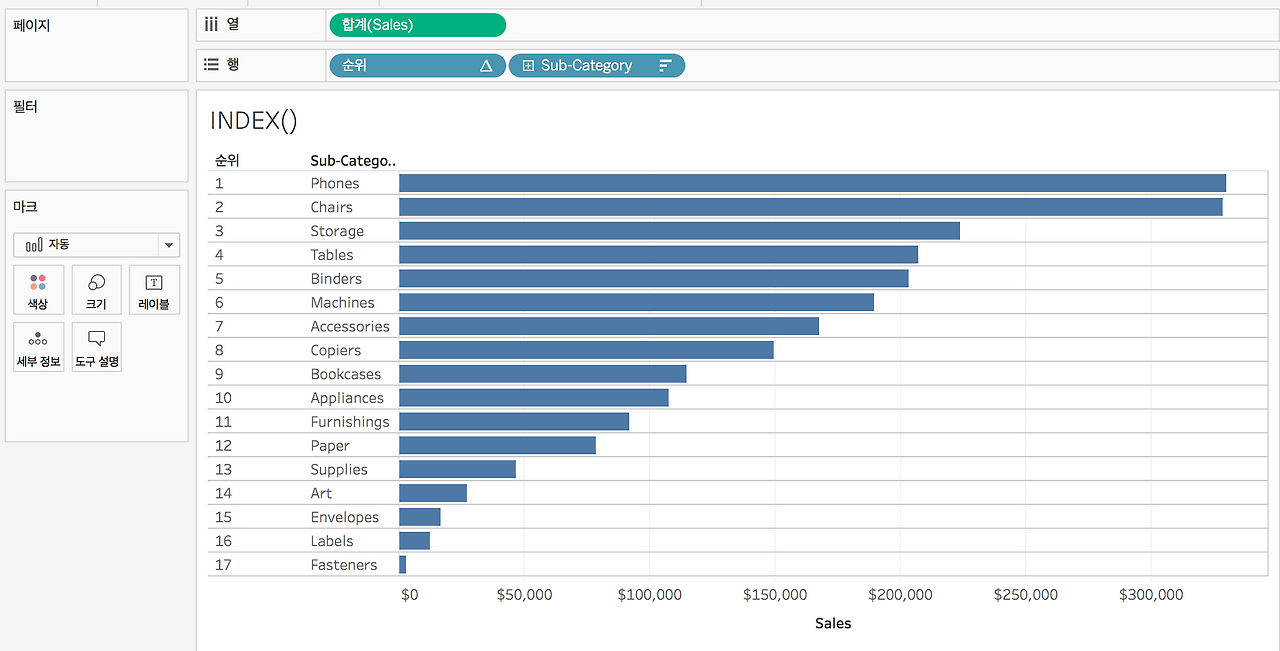Select the Copiers bar
This screenshot has height=651, width=1280.
pyautogui.click(x=586, y=350)
